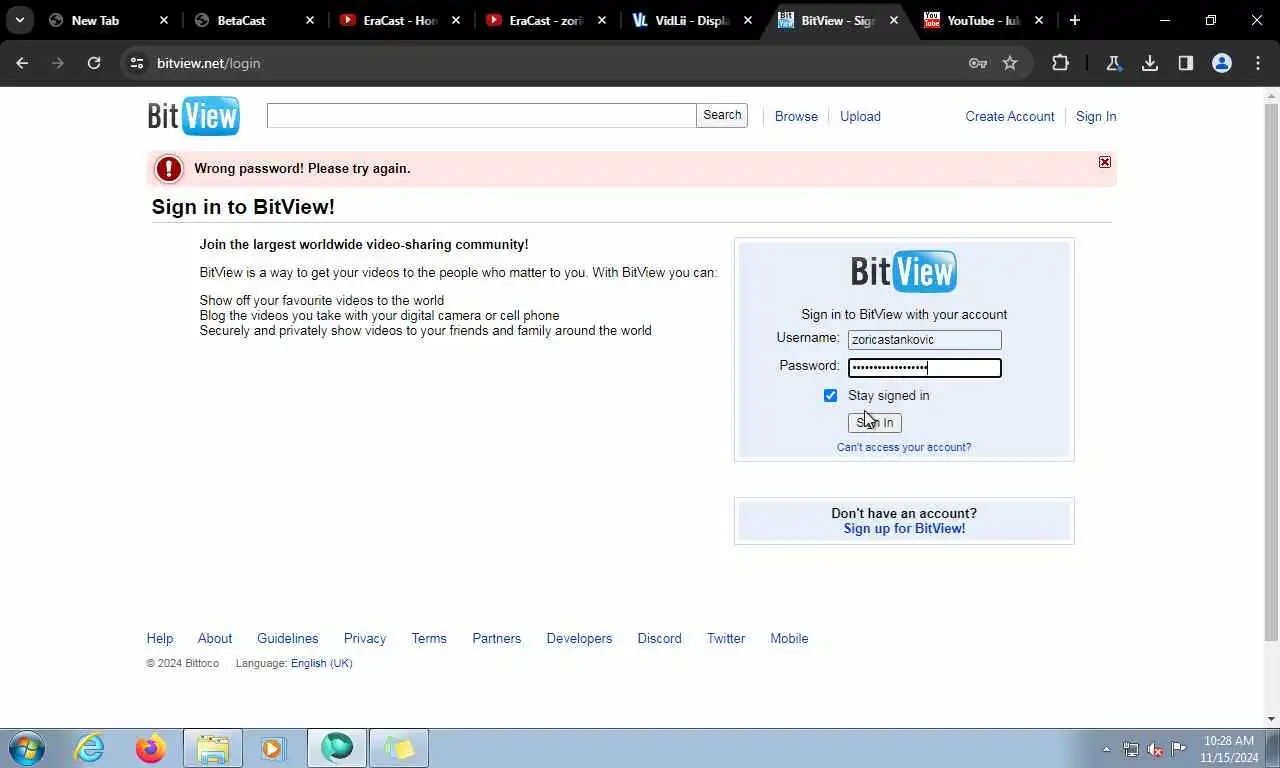Open the Chrome three-dot menu
1280x768 pixels.
(1258, 63)
